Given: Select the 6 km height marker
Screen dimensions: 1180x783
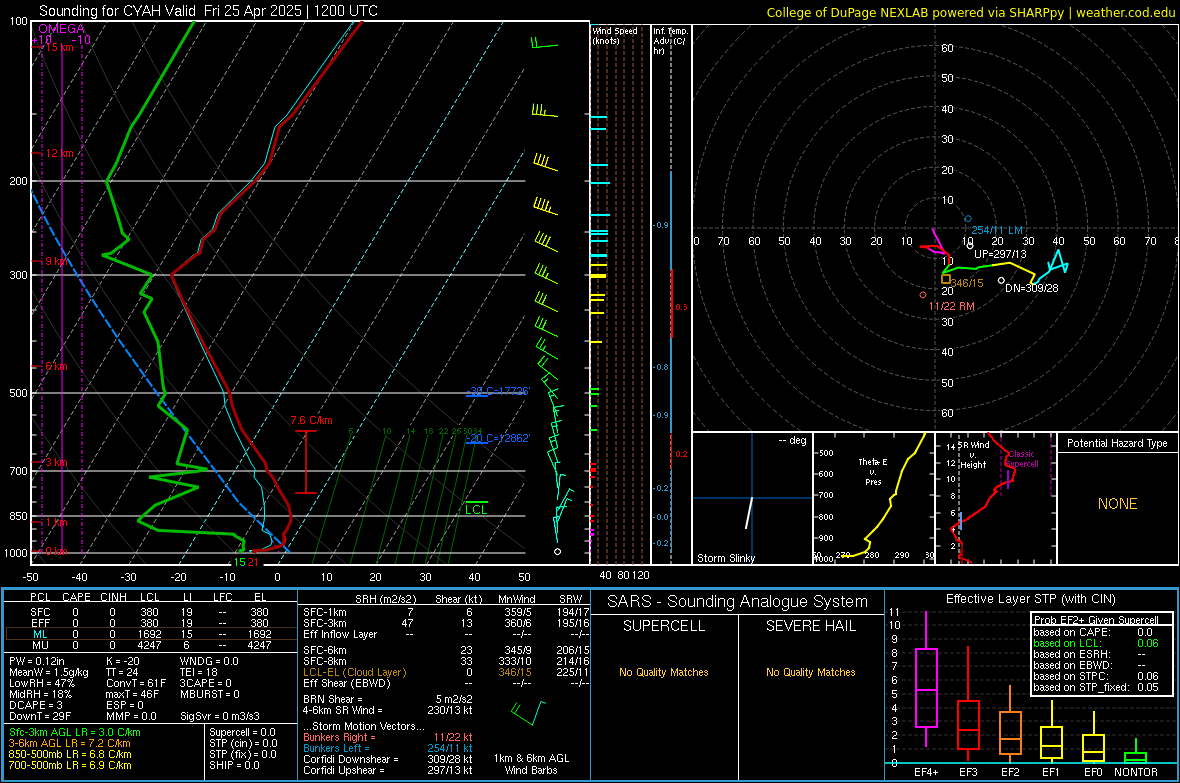Looking at the screenshot, I should 56,366.
